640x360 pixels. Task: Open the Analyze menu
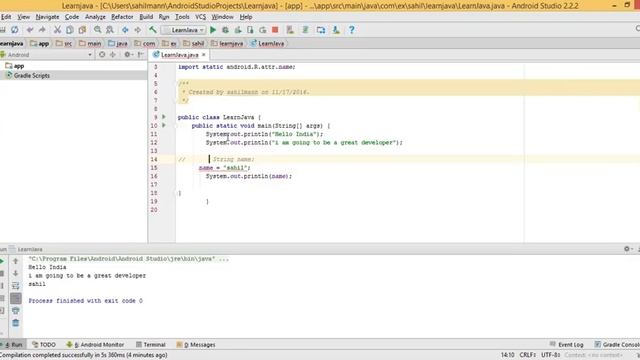[95, 17]
